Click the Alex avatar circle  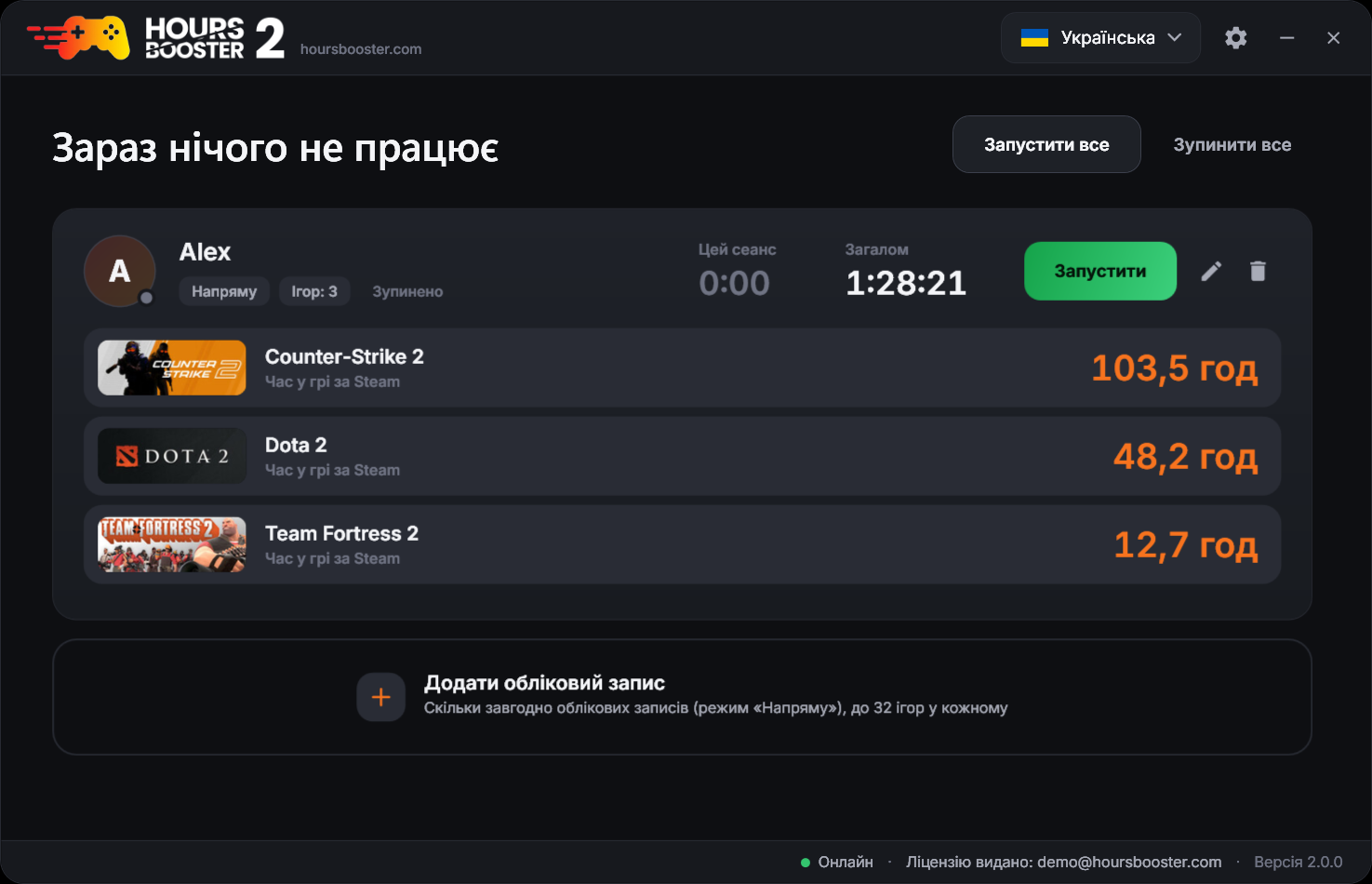tap(120, 271)
